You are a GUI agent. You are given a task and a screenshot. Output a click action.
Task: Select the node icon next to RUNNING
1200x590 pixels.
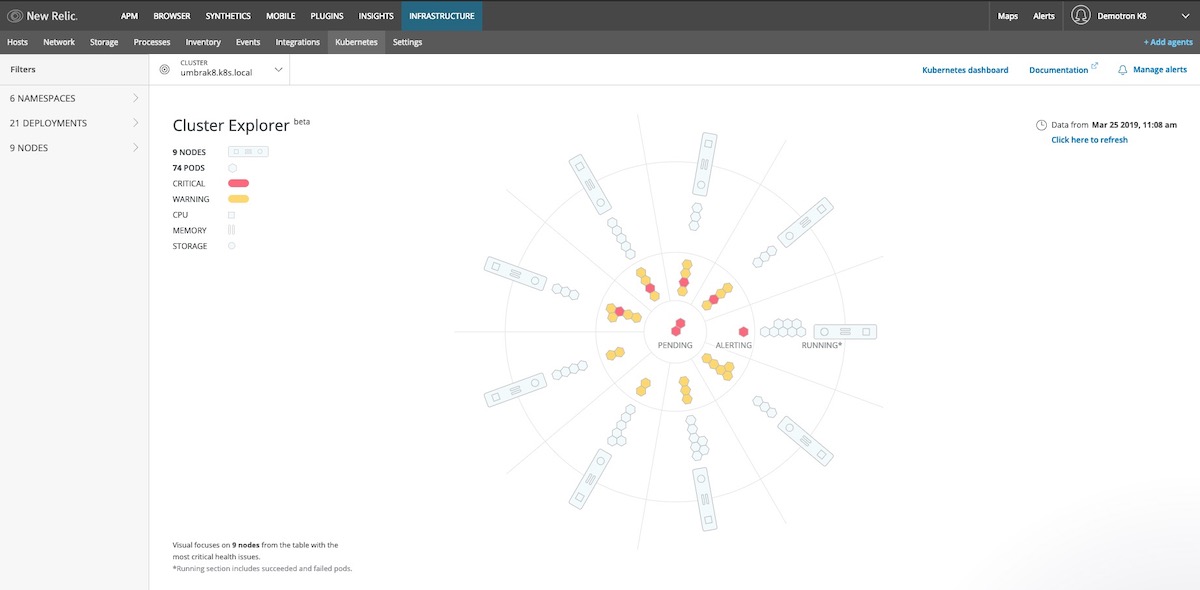[845, 331]
